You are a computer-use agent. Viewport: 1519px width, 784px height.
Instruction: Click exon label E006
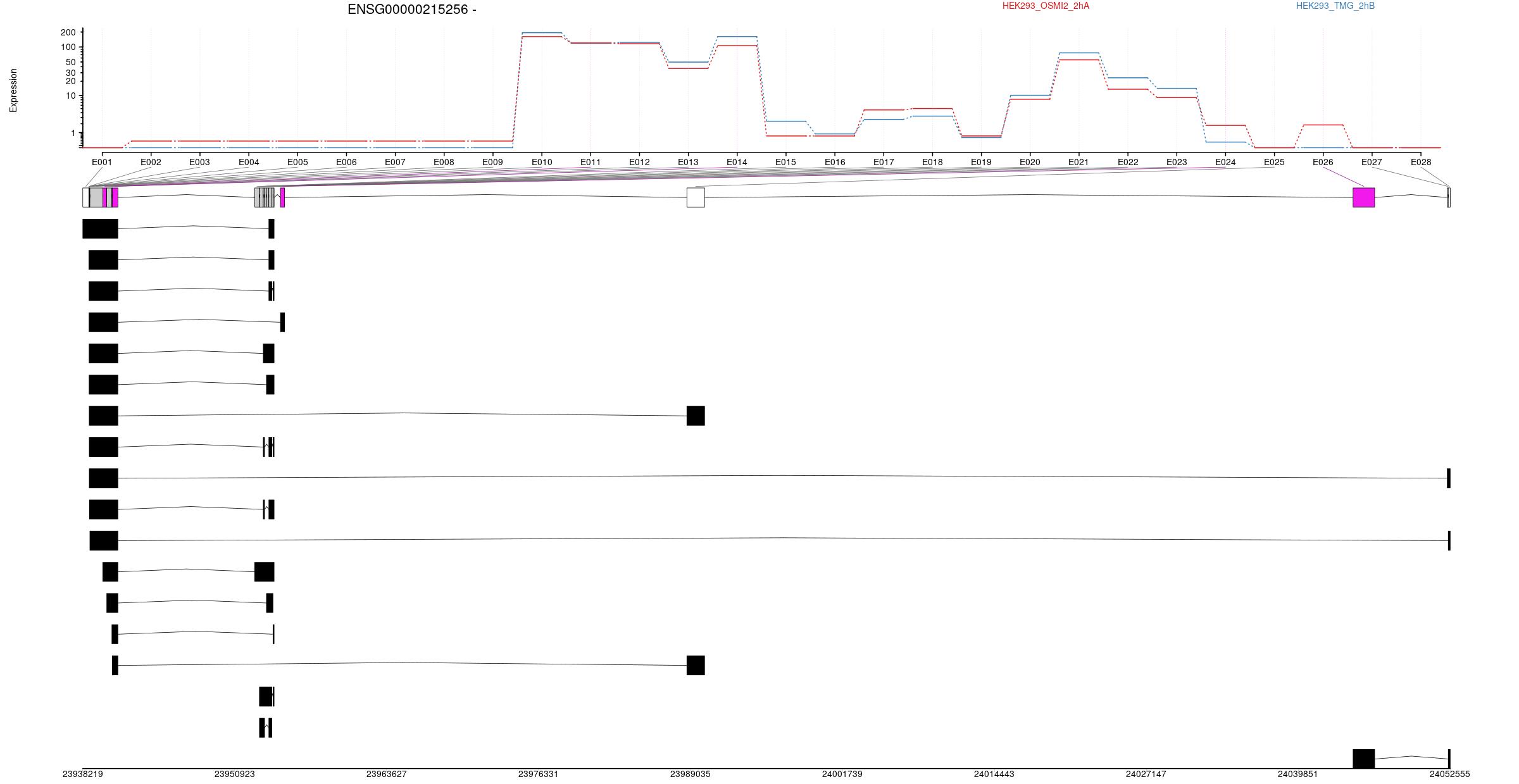(346, 162)
